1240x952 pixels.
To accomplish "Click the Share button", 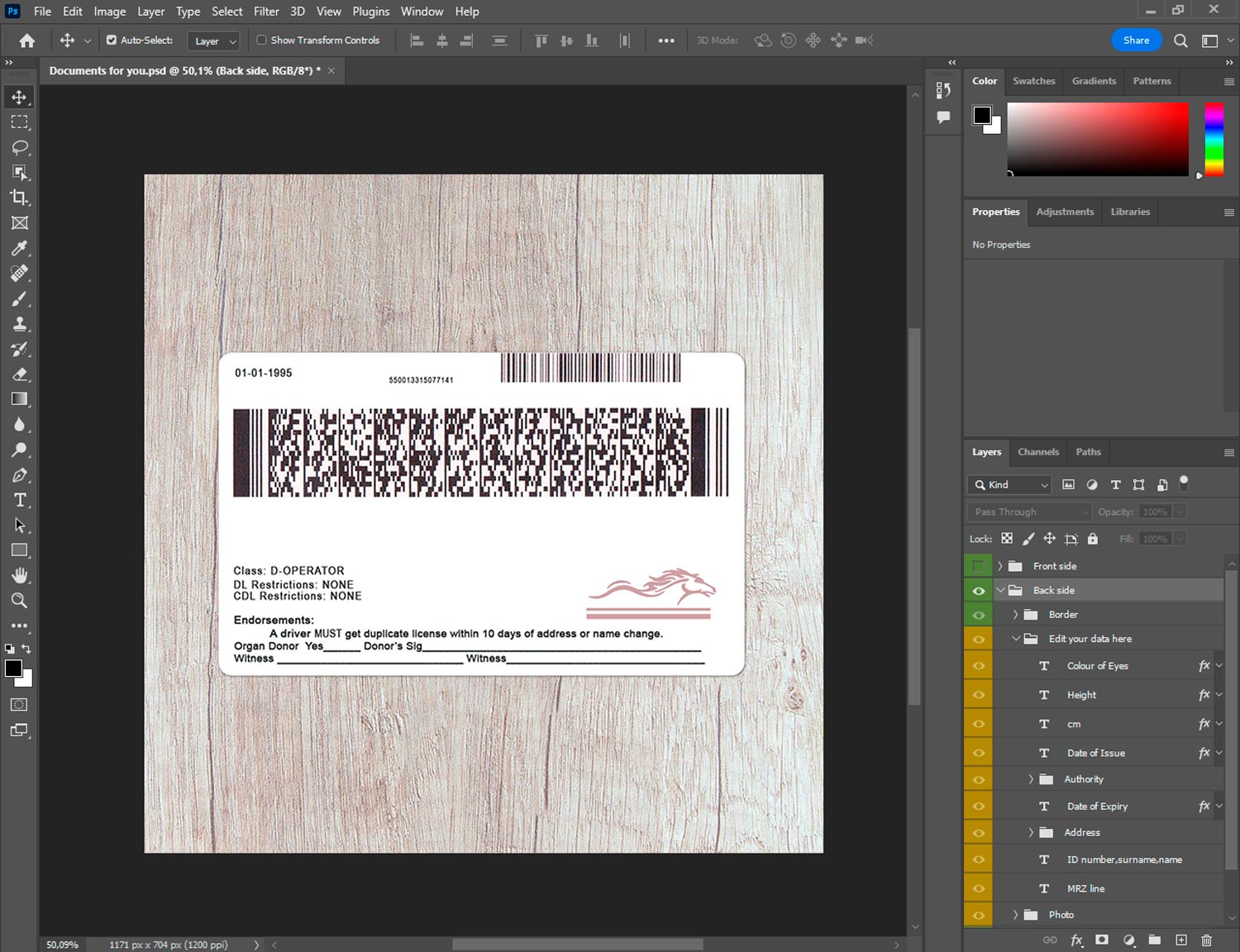I will pyautogui.click(x=1136, y=40).
